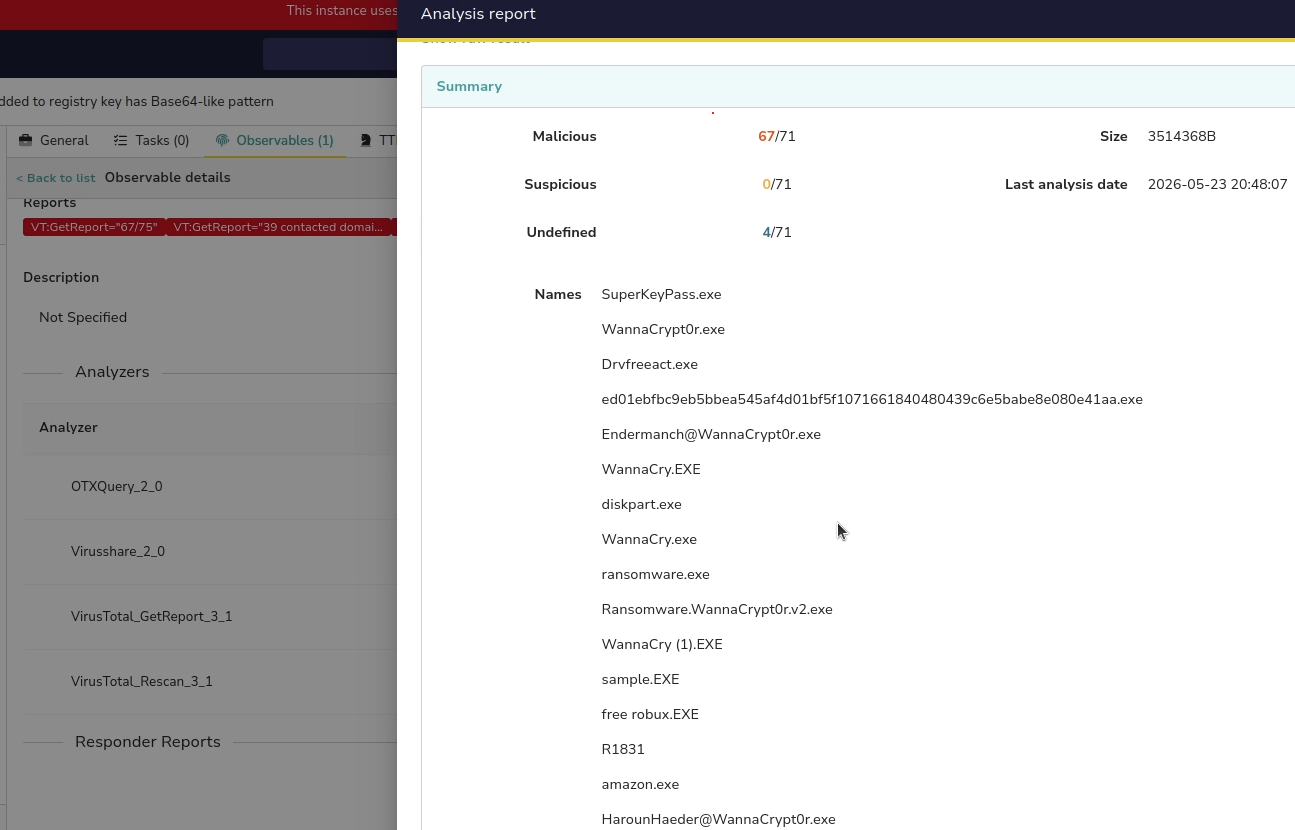Click the ed01ebfbc9eb5bbea545af4d01bf5f... hash file name
The height and width of the screenshot is (830, 1295).
(x=872, y=399)
